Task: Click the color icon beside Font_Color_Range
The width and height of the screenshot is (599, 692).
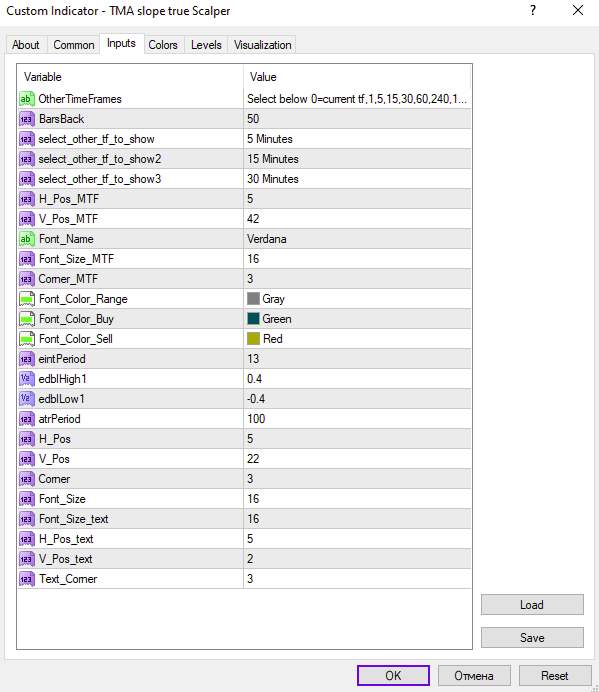Action: [26, 299]
